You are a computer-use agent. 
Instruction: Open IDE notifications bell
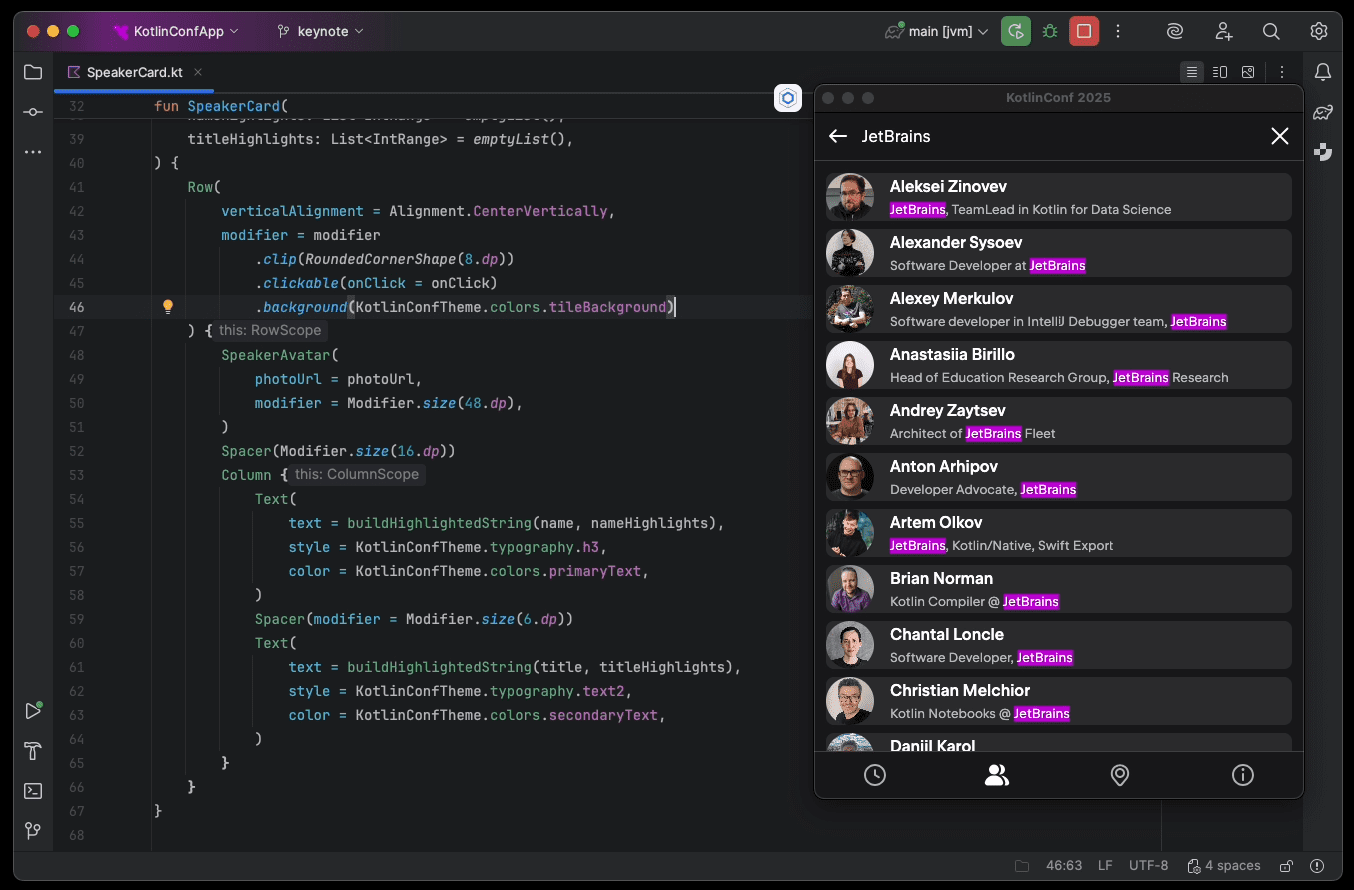[x=1323, y=72]
